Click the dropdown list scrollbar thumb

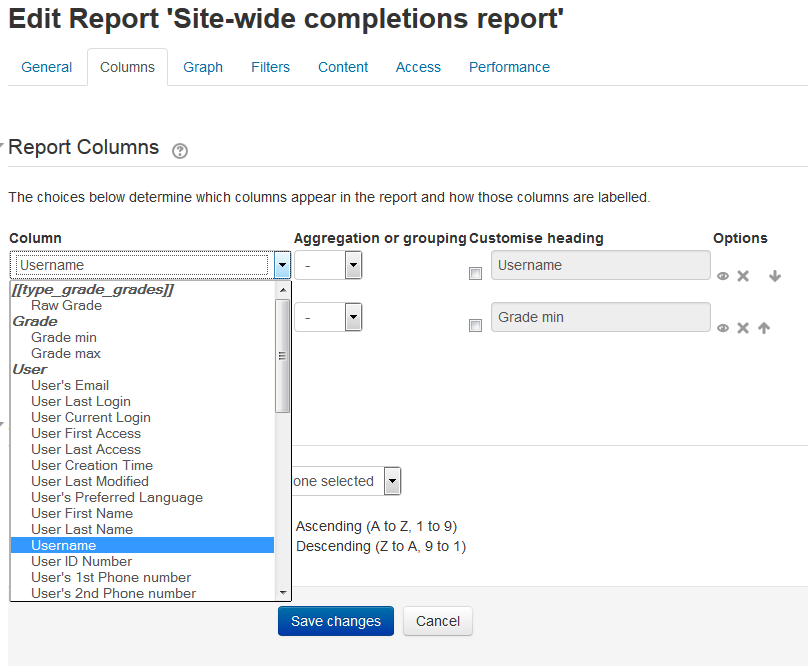[283, 356]
